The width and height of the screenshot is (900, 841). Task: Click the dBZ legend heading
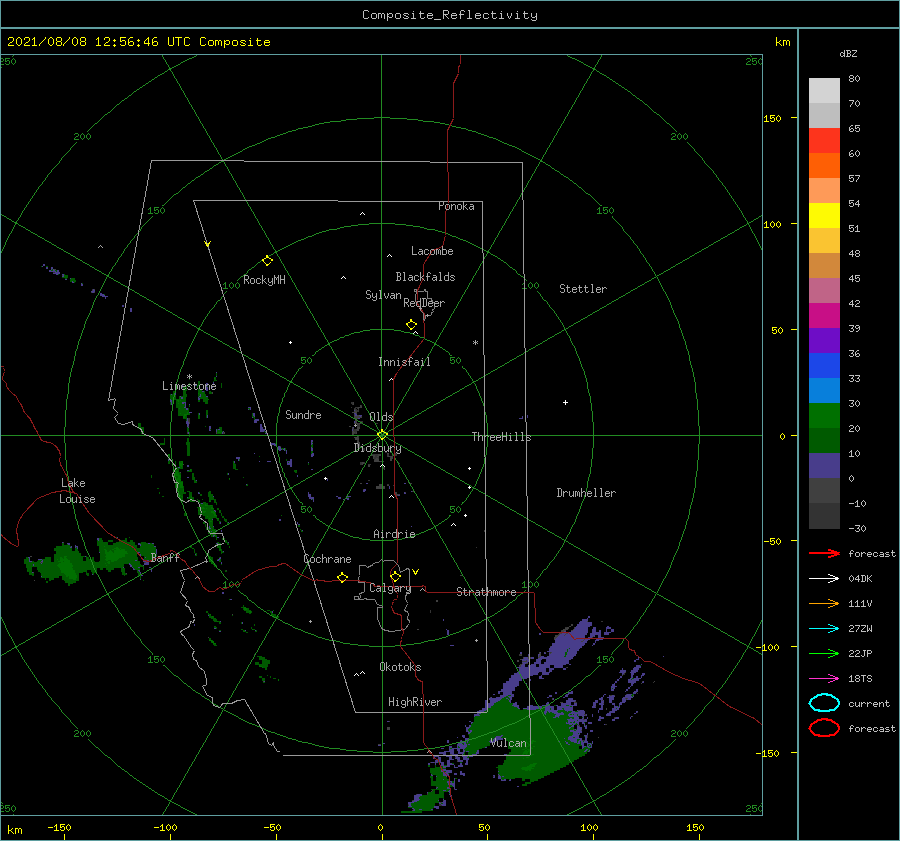coord(848,53)
